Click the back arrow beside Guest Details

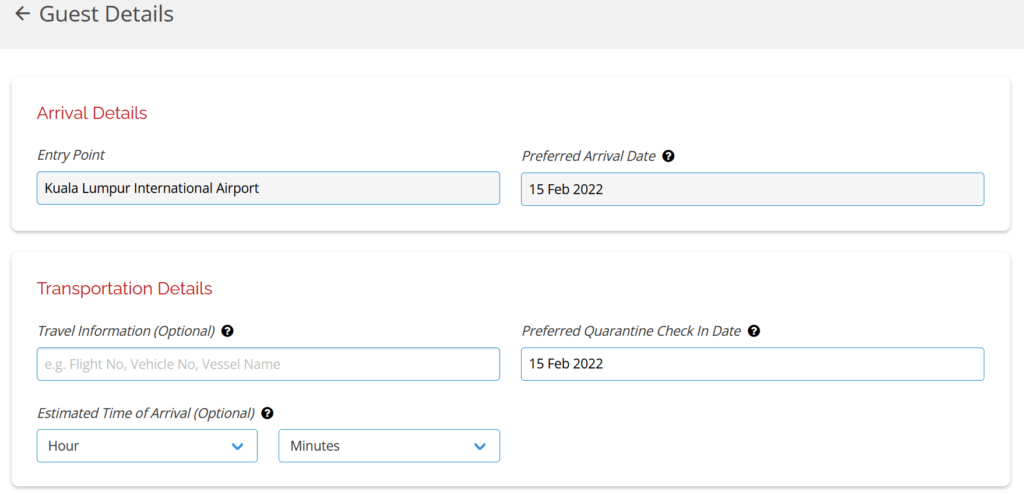coord(22,15)
